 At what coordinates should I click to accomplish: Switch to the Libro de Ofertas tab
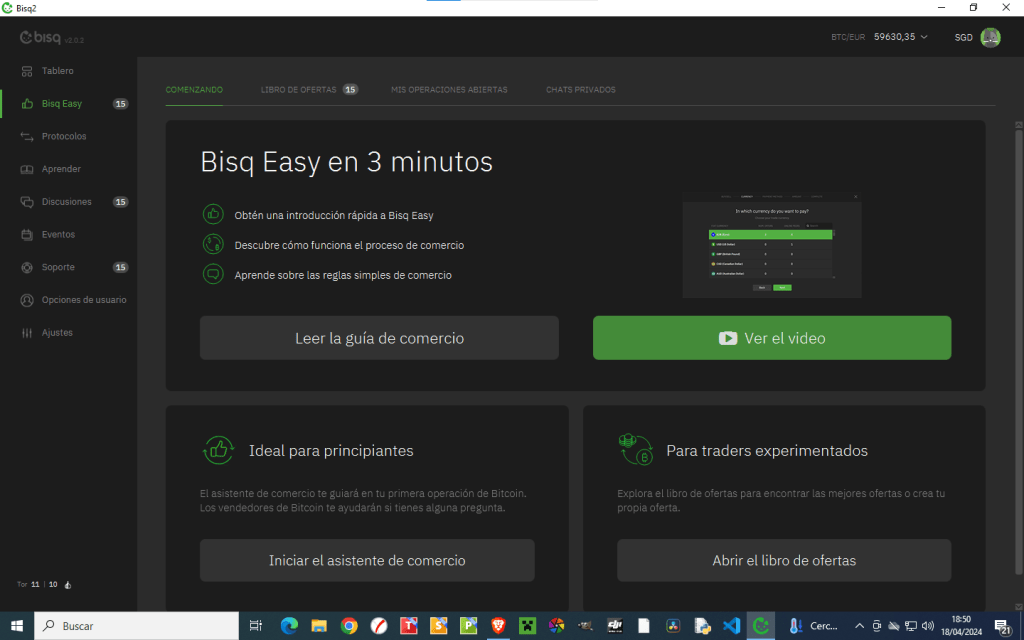(x=298, y=90)
